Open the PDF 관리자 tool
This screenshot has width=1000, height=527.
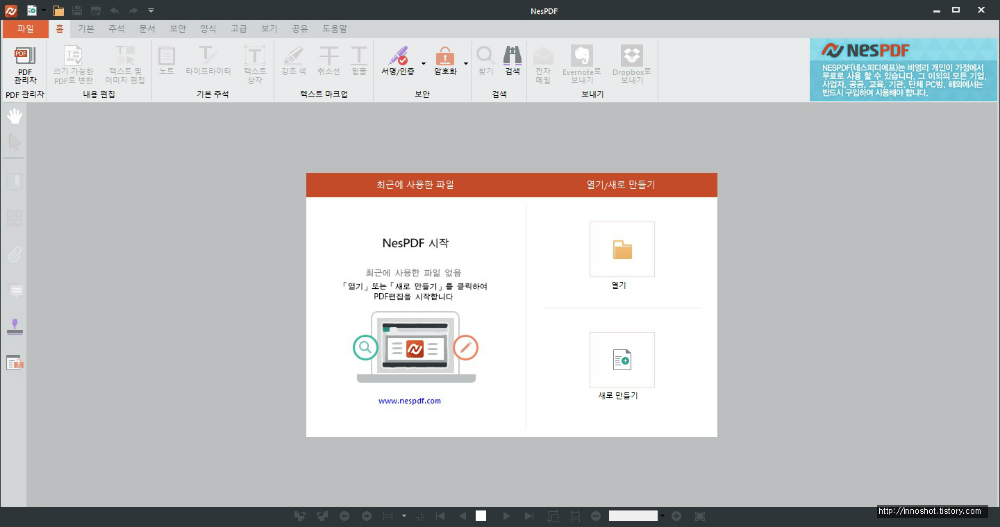click(x=26, y=64)
